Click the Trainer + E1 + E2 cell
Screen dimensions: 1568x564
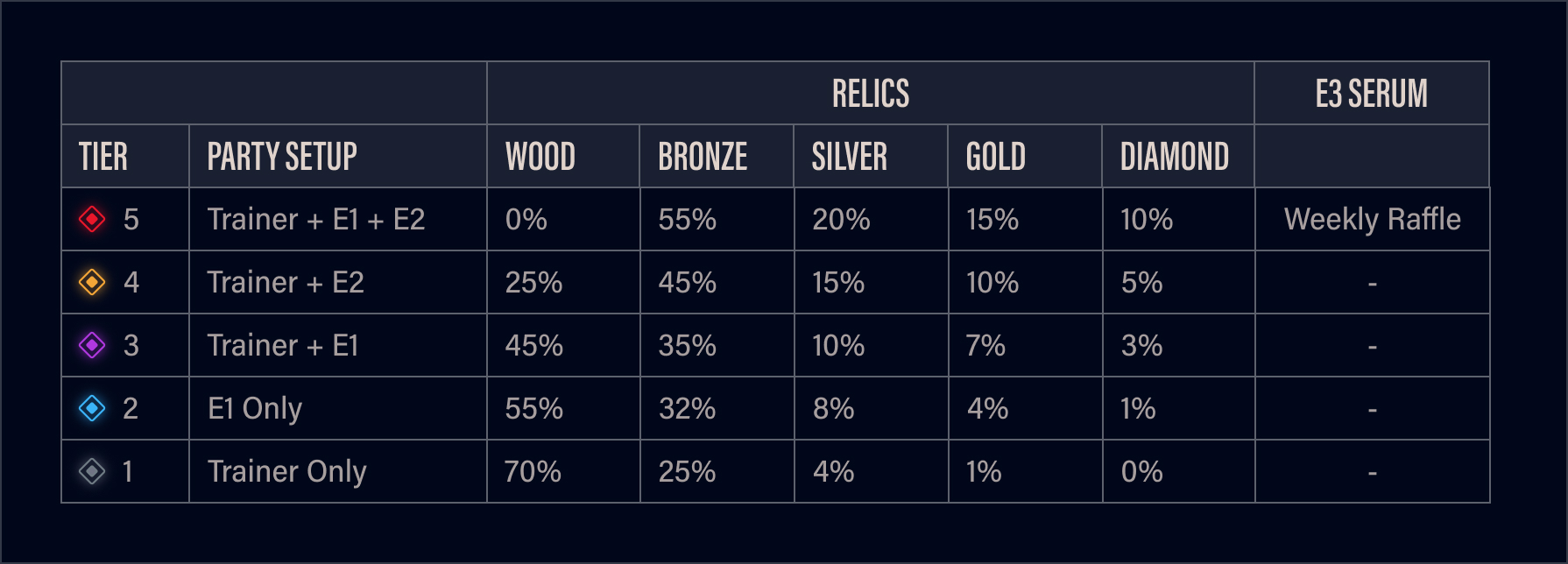coord(316,219)
